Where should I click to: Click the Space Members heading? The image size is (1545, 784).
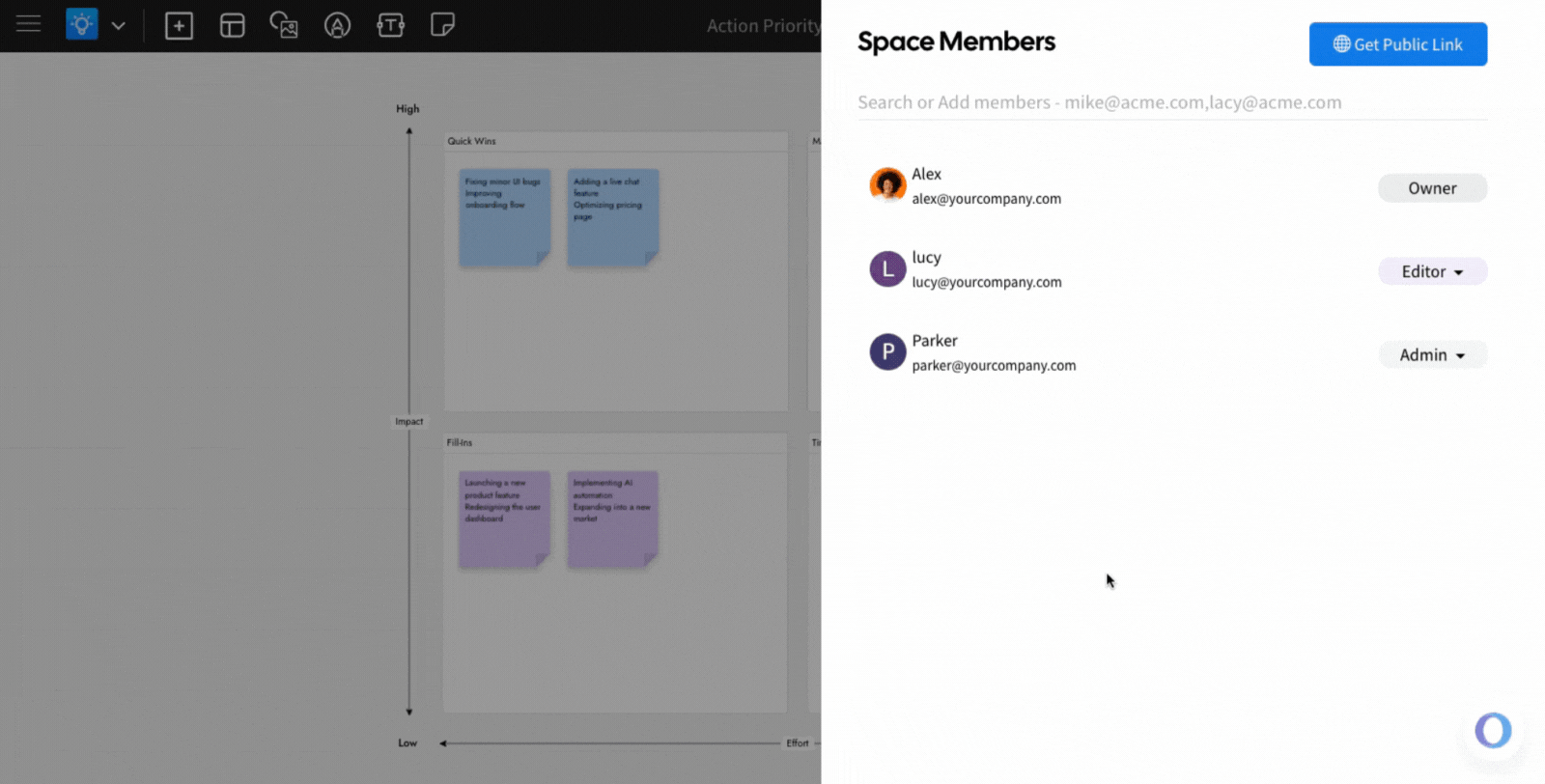coord(956,42)
